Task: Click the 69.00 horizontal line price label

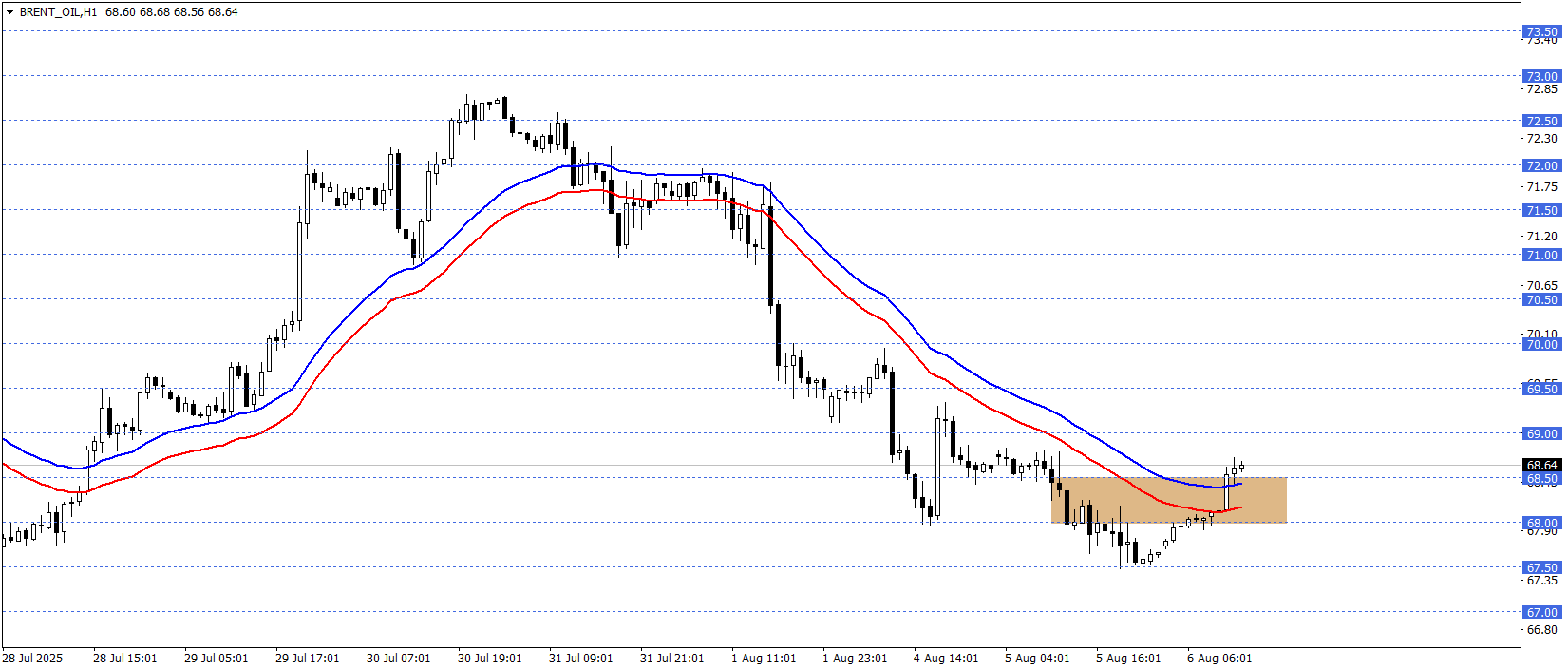Action: (x=1542, y=433)
